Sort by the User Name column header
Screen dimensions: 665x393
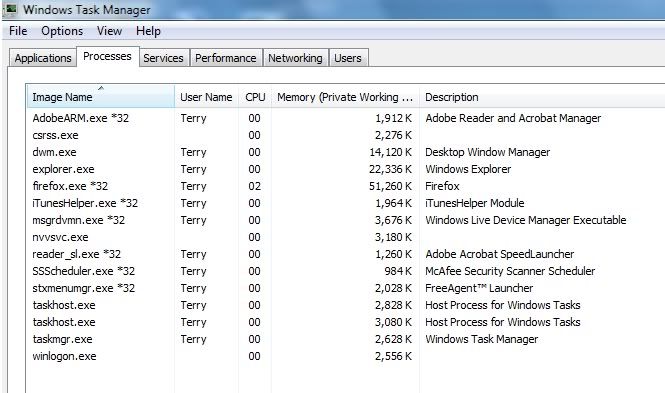pos(206,97)
